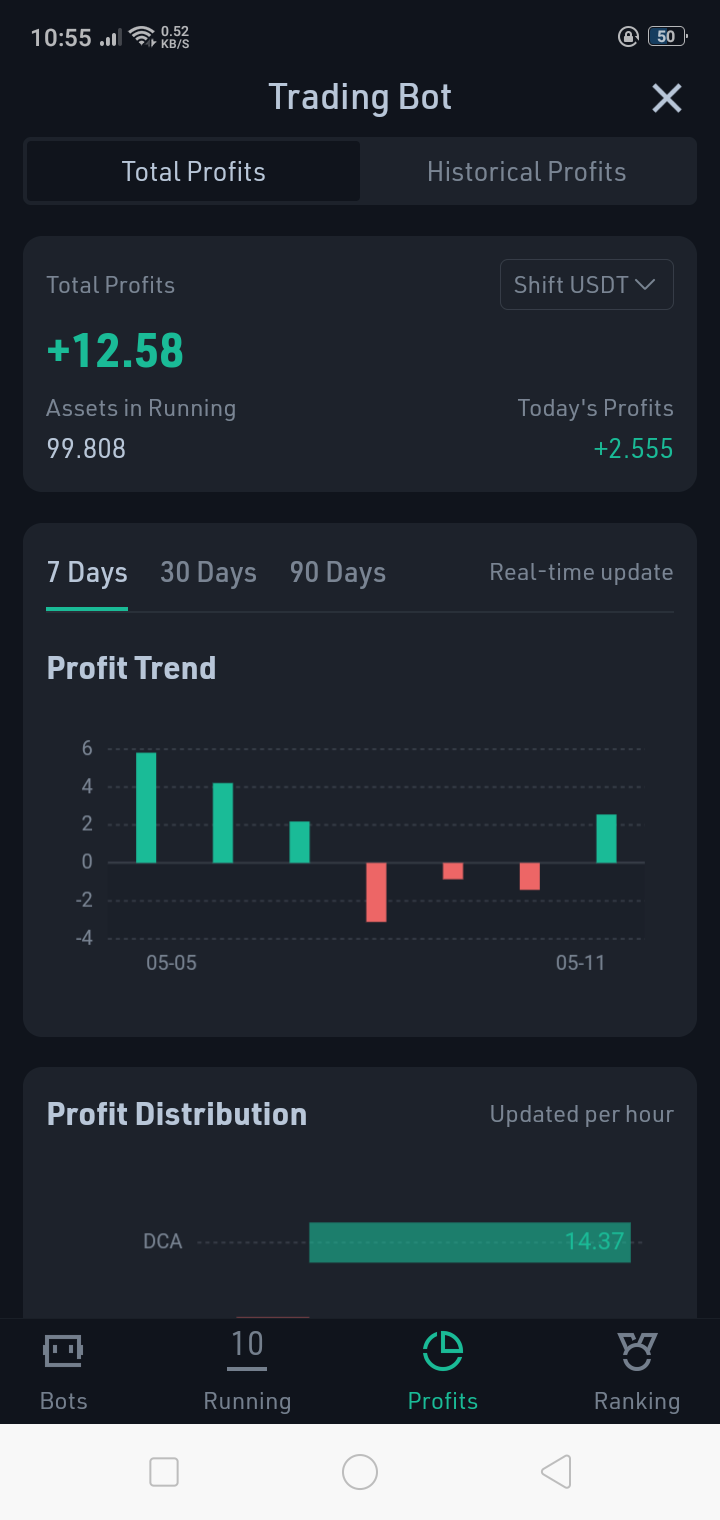The image size is (720, 1520).
Task: Select the 30 Days range
Action: pyautogui.click(x=208, y=573)
